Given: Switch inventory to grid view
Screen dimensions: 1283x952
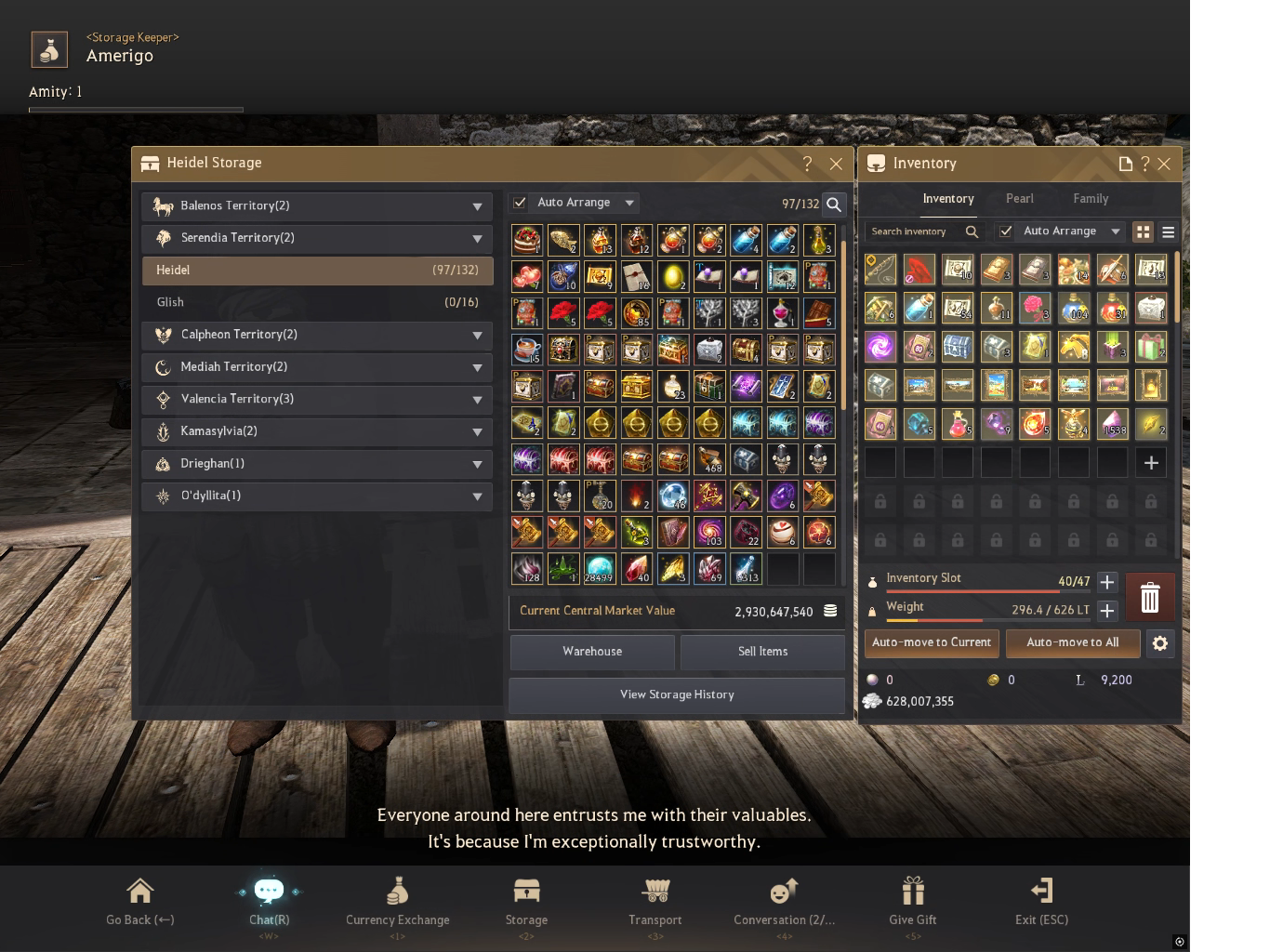Looking at the screenshot, I should point(1143,231).
